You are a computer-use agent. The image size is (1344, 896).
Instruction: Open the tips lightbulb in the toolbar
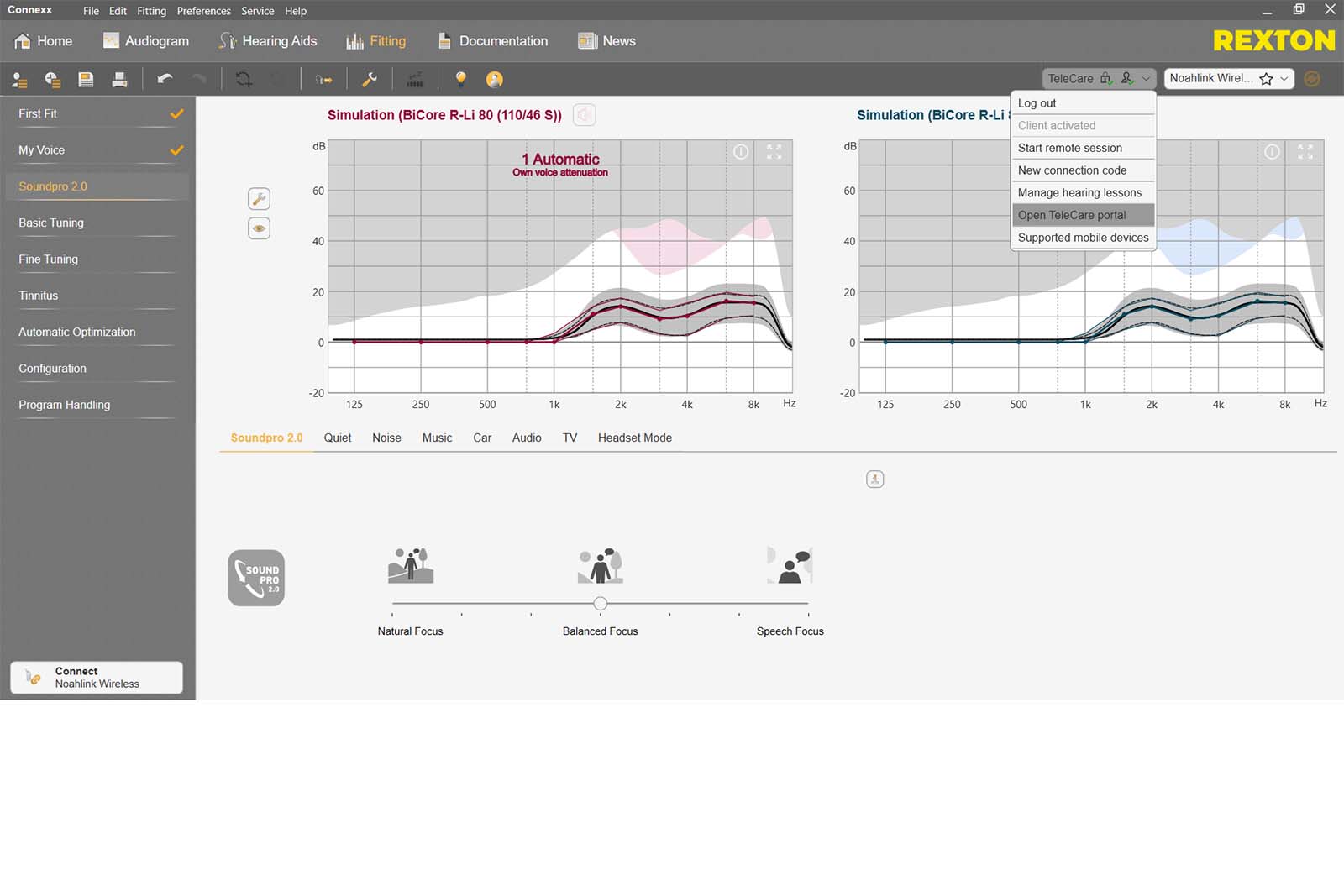(460, 79)
